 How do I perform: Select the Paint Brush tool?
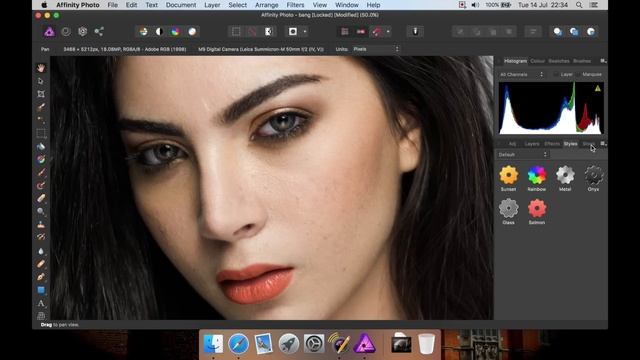click(x=41, y=172)
